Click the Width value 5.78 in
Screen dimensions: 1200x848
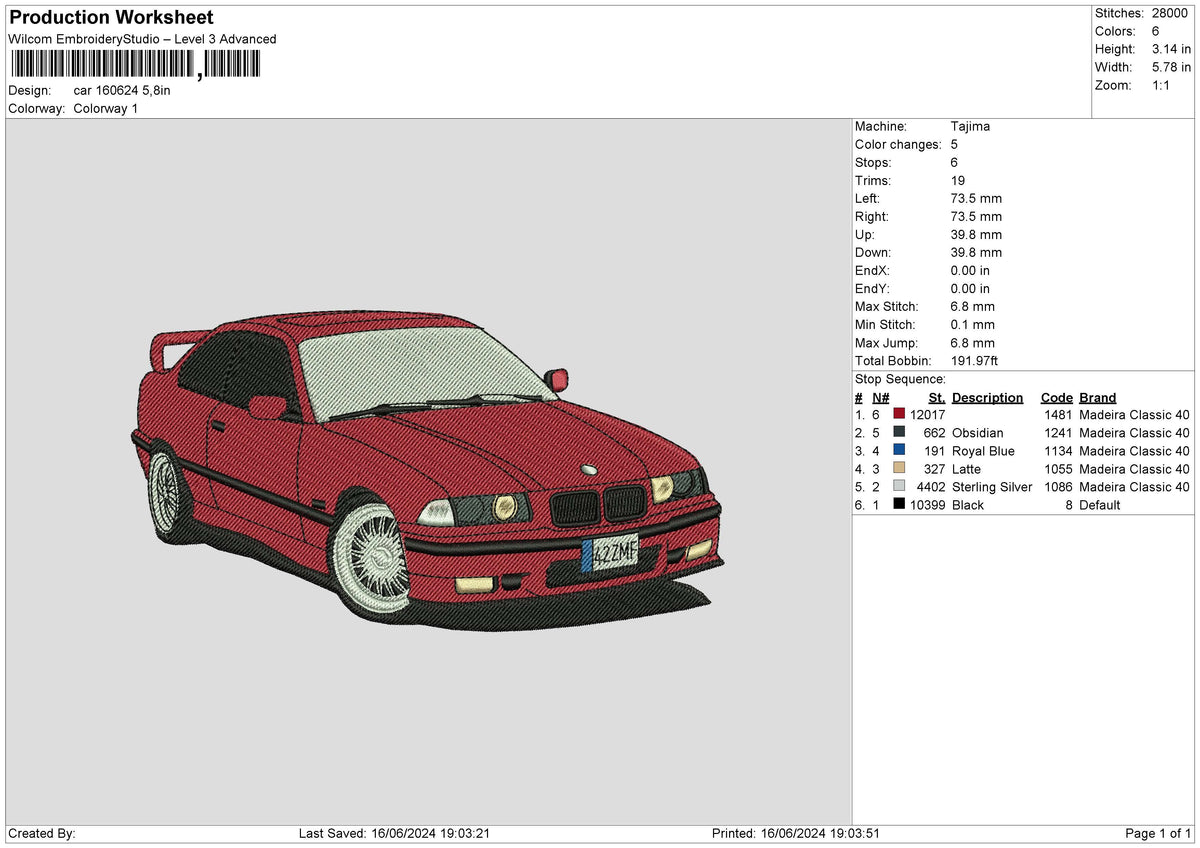[x=1171, y=67]
